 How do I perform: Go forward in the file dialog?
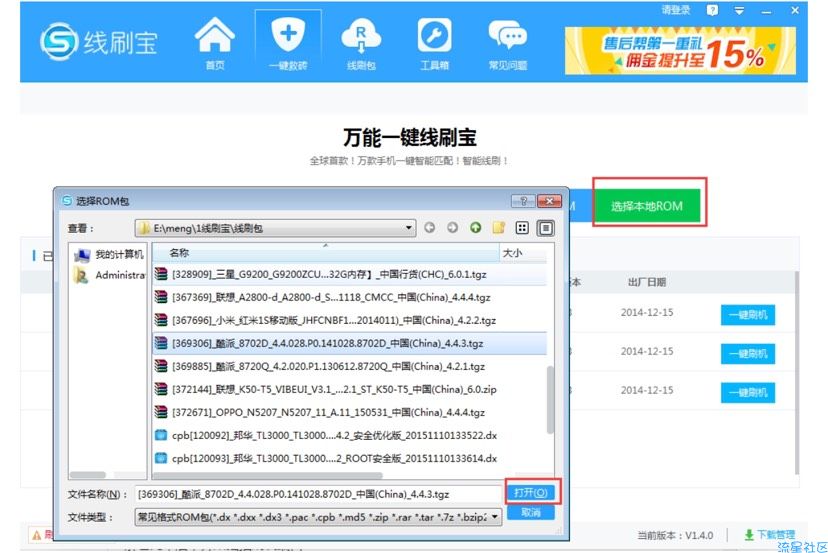pos(453,228)
